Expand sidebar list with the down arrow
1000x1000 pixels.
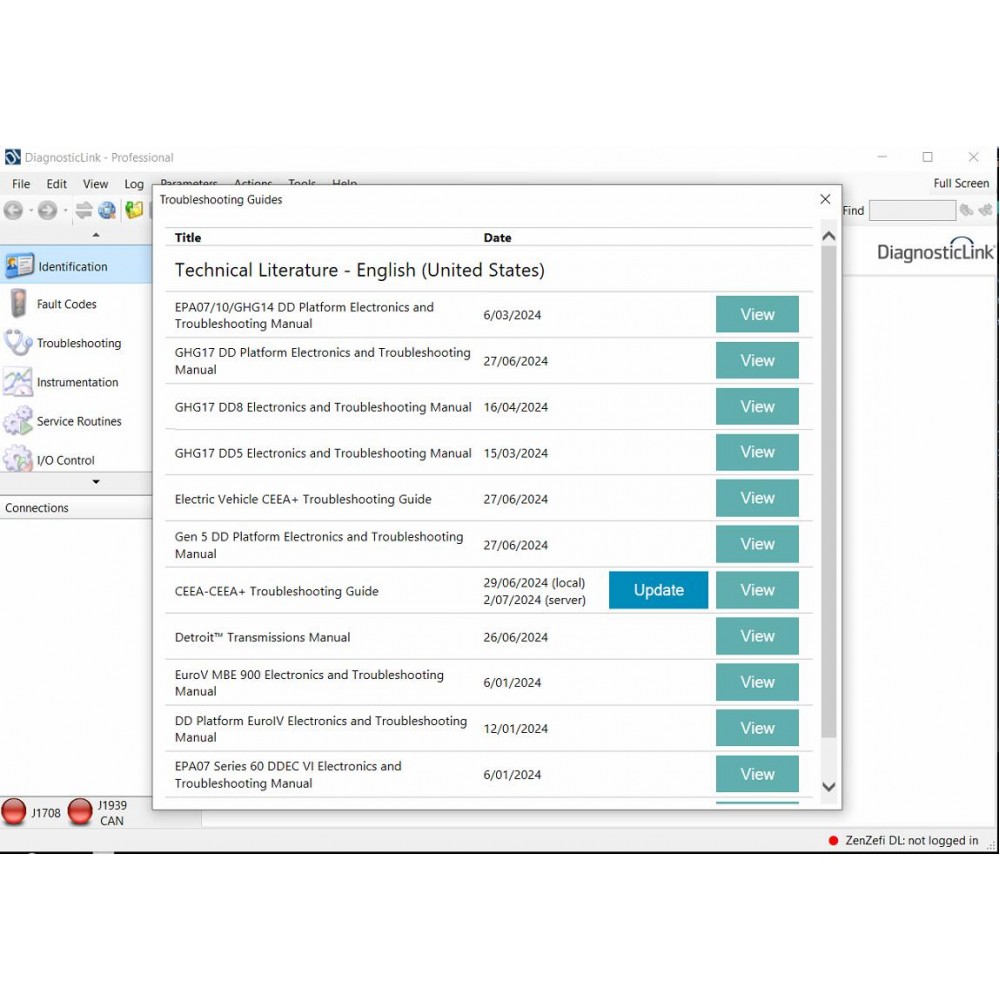click(x=96, y=482)
